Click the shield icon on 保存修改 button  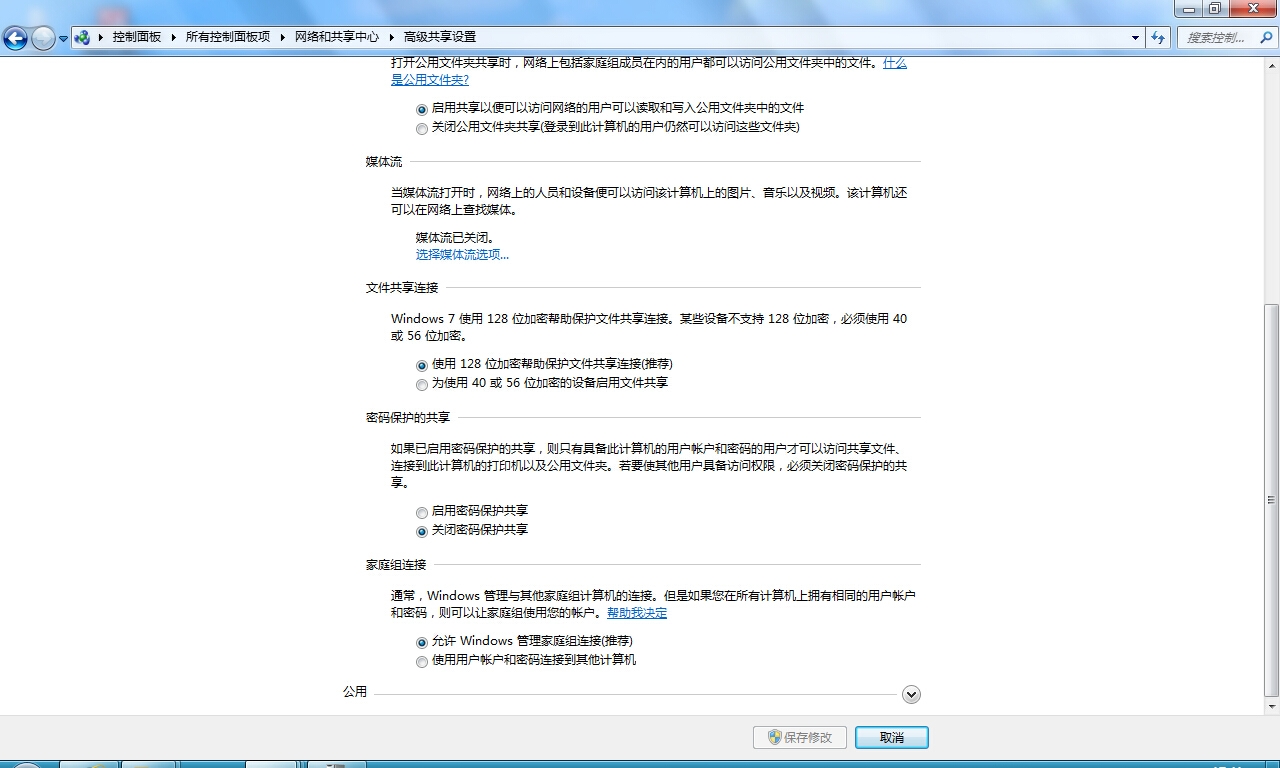[774, 737]
